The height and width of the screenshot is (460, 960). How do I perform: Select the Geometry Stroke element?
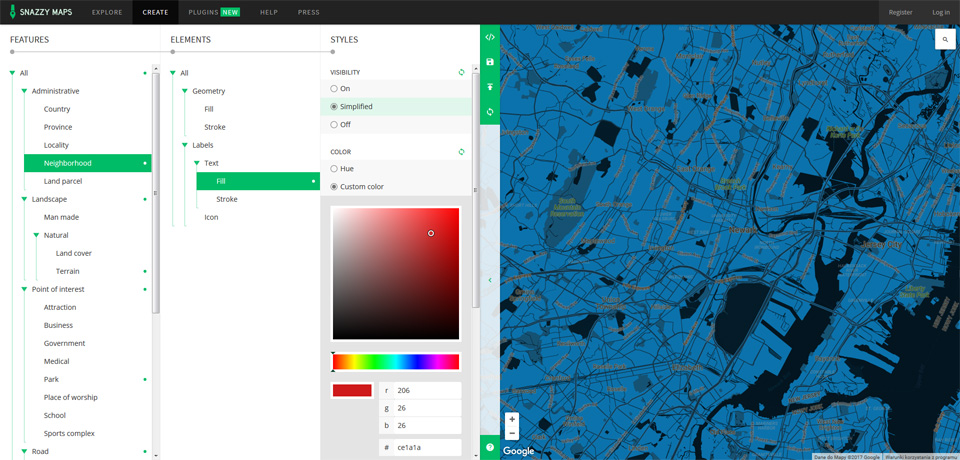(x=215, y=127)
